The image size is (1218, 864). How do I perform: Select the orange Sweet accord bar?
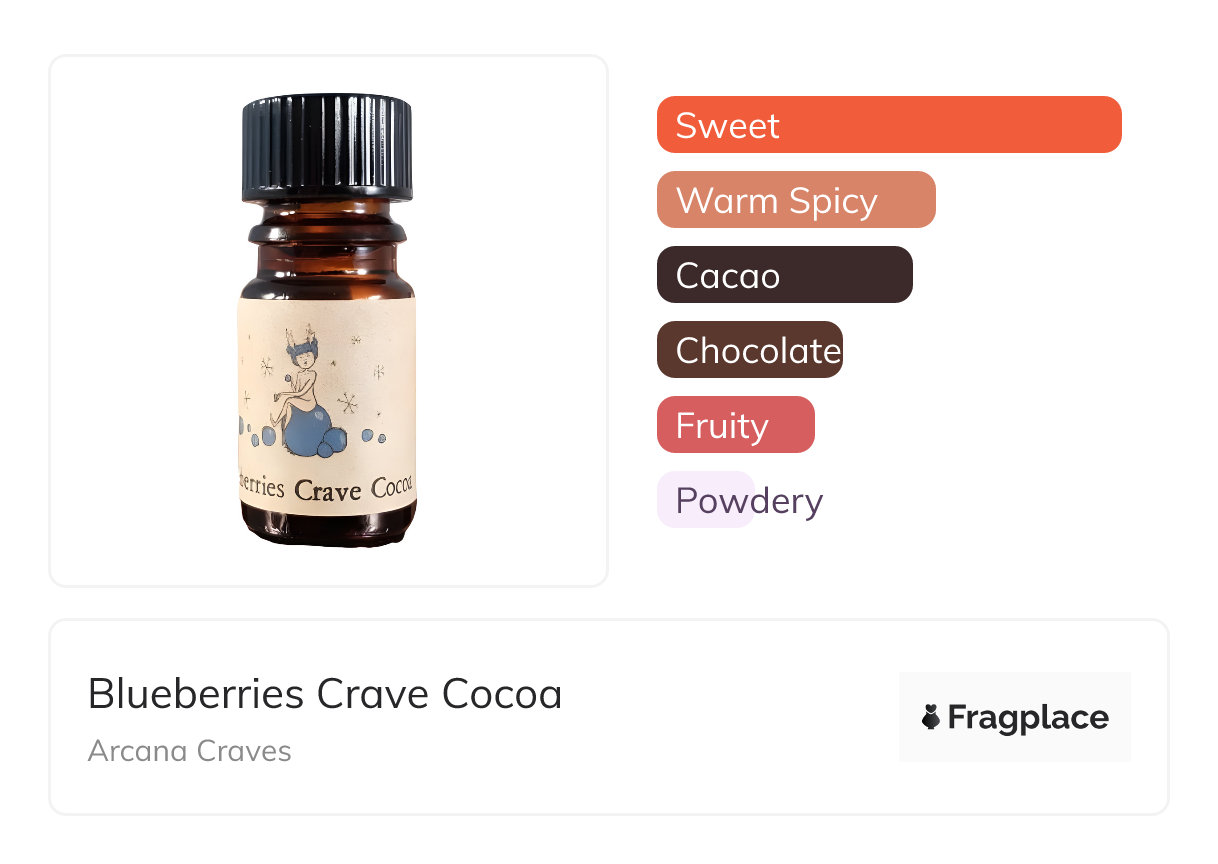(x=889, y=125)
